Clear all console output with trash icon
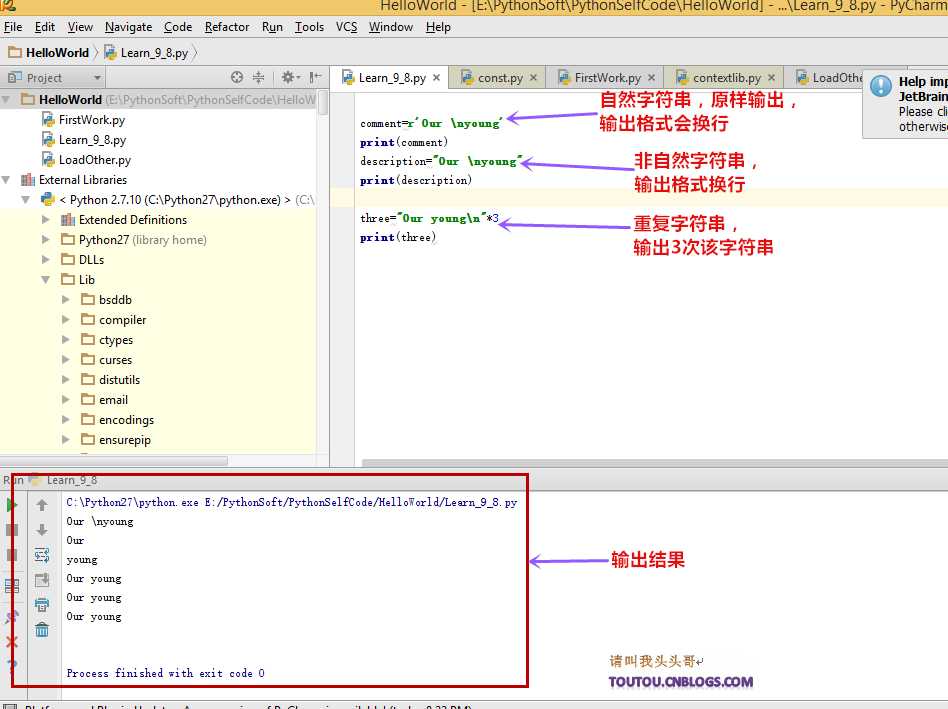 coord(42,628)
